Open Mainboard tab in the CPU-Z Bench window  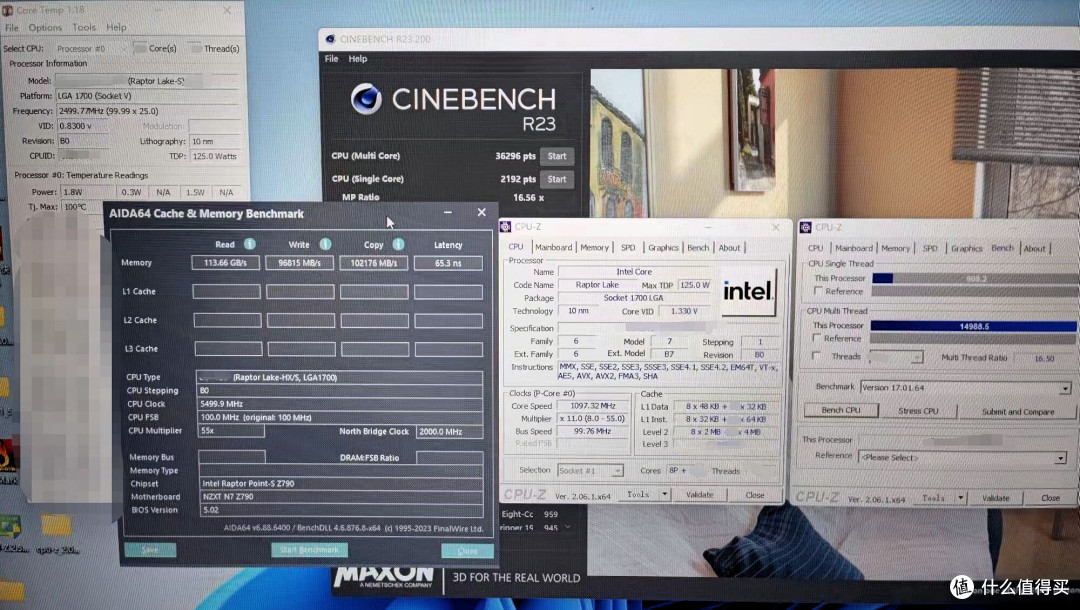pyautogui.click(x=853, y=249)
